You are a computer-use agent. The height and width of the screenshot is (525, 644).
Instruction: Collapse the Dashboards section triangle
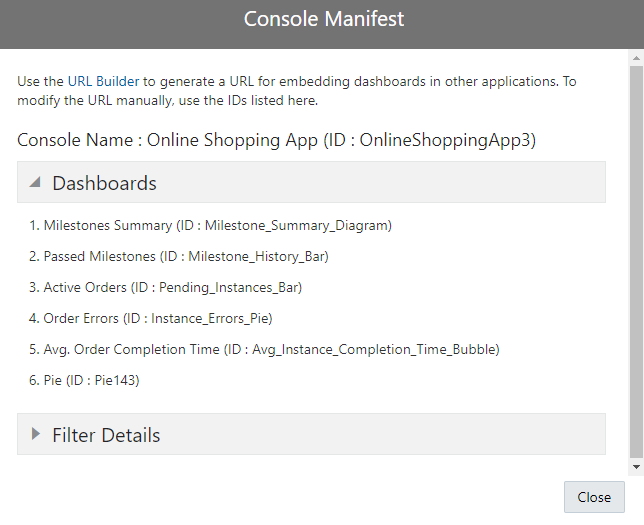pos(35,183)
